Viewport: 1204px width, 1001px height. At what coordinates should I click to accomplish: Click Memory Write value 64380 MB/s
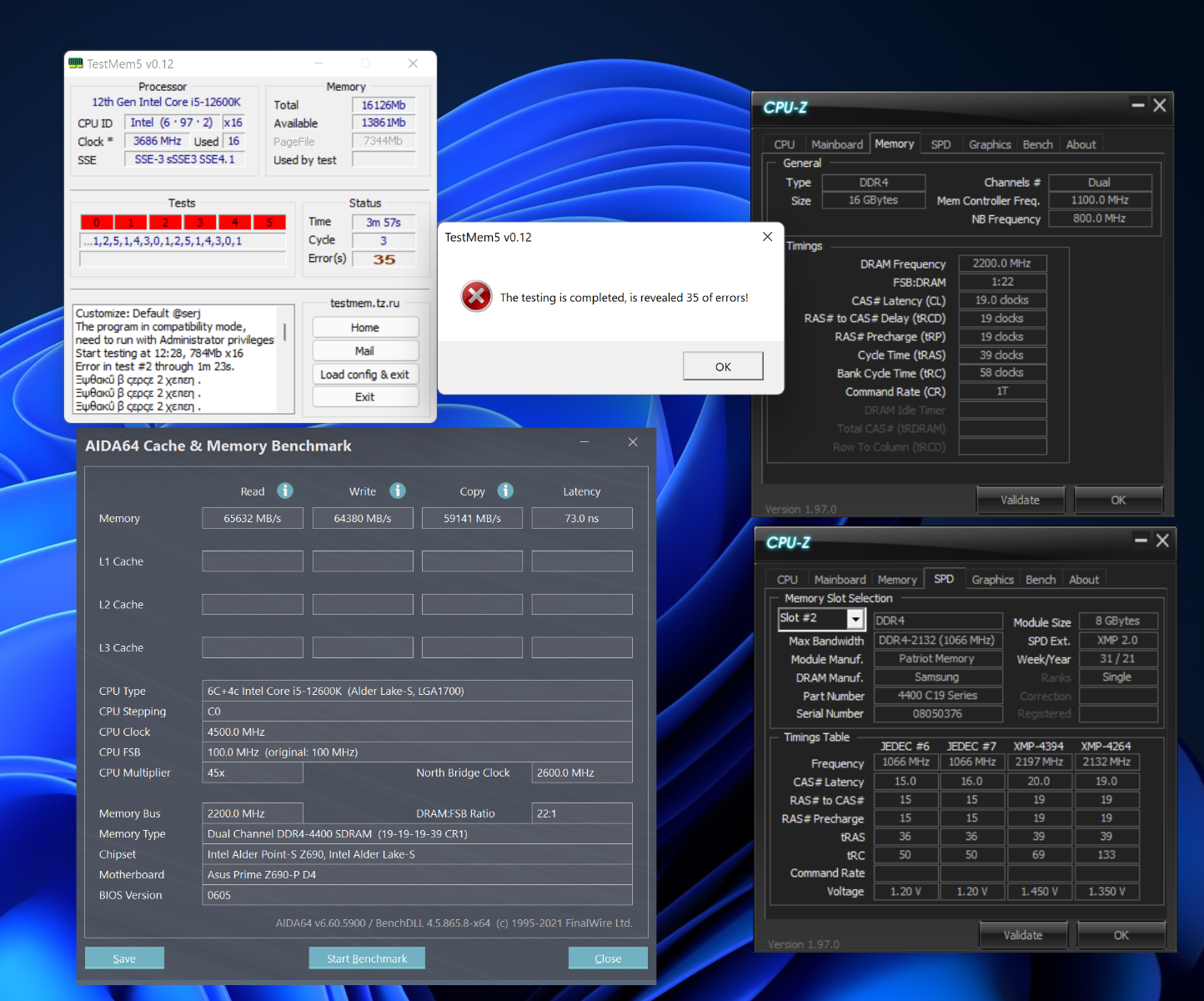(363, 518)
